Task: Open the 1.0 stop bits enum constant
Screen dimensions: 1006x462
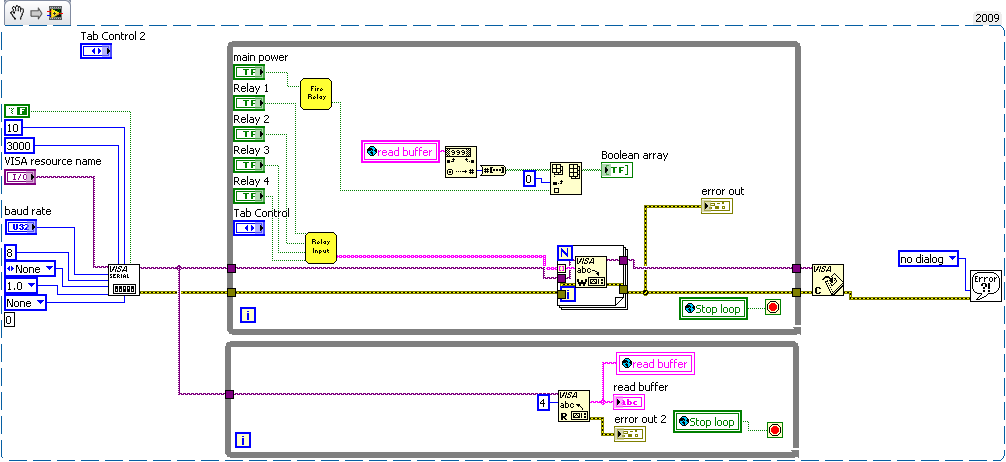Action: coord(21,285)
